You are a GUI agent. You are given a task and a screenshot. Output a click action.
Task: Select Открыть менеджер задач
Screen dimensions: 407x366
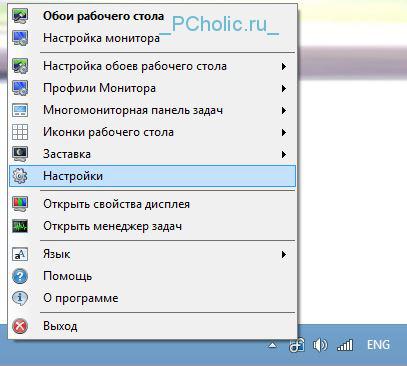(152, 226)
